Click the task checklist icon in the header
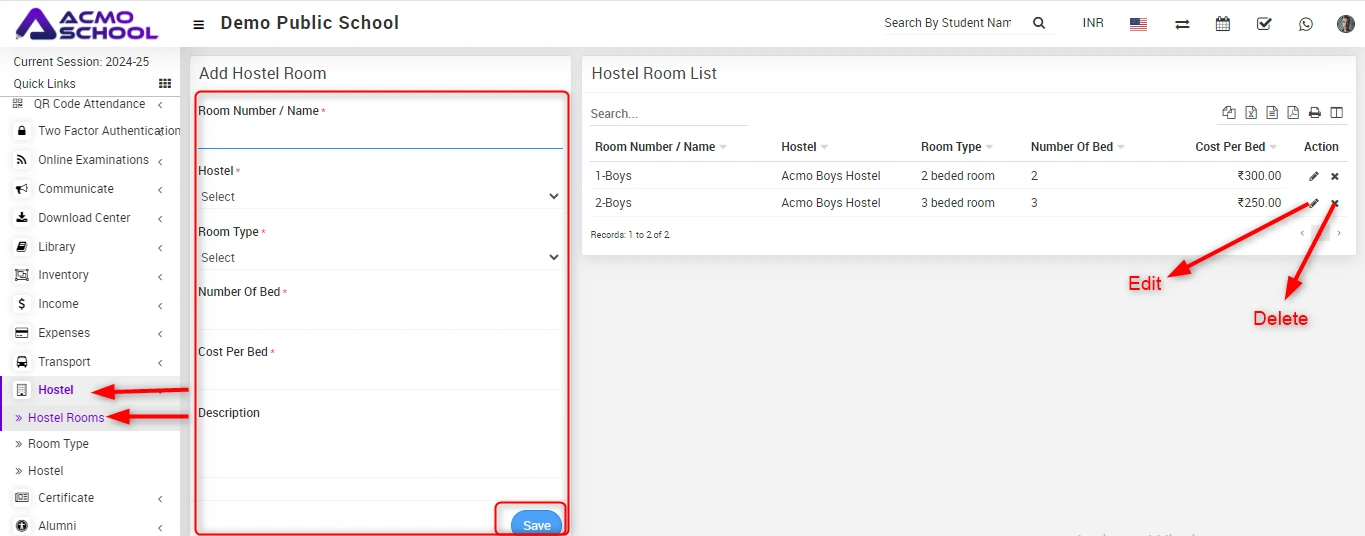 (1264, 24)
